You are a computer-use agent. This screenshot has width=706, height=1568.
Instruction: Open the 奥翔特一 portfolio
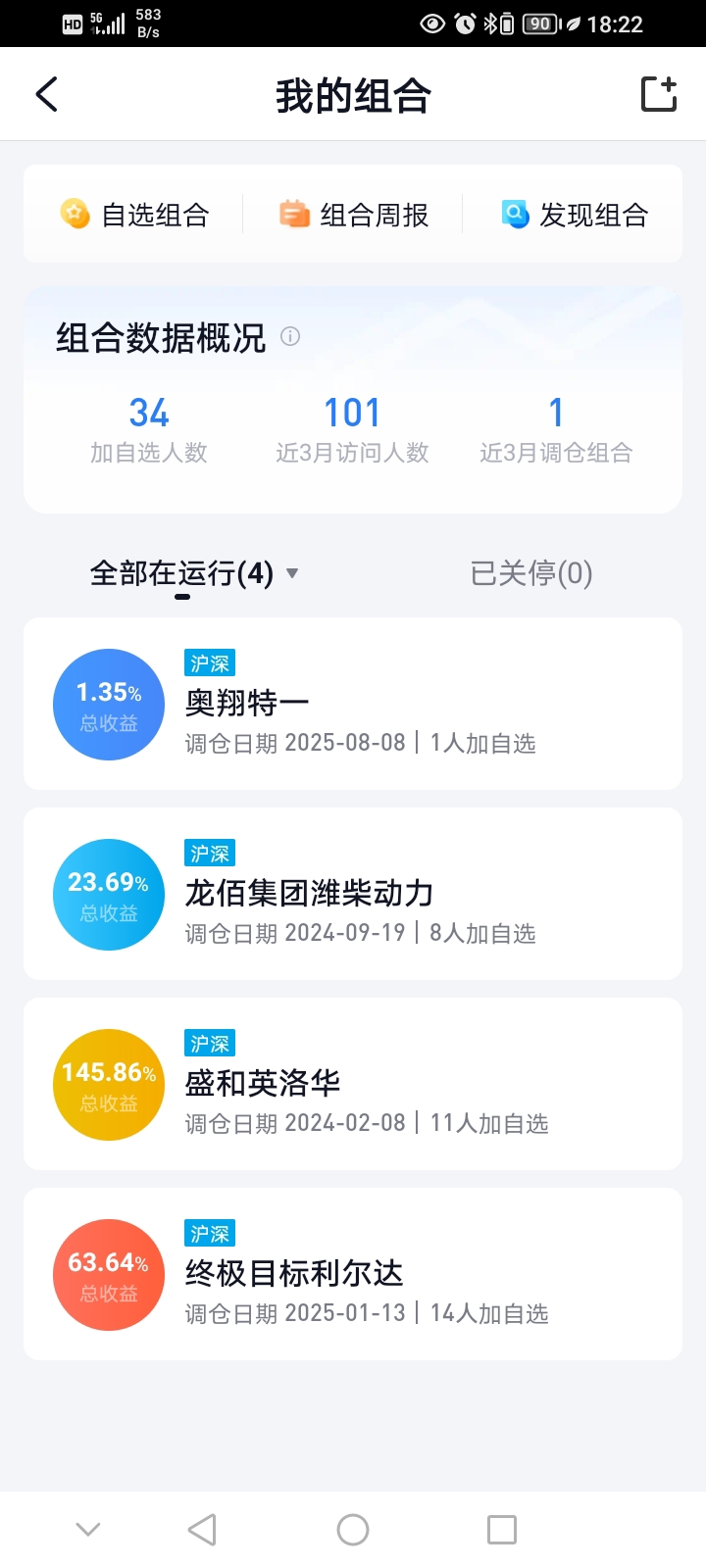[353, 704]
